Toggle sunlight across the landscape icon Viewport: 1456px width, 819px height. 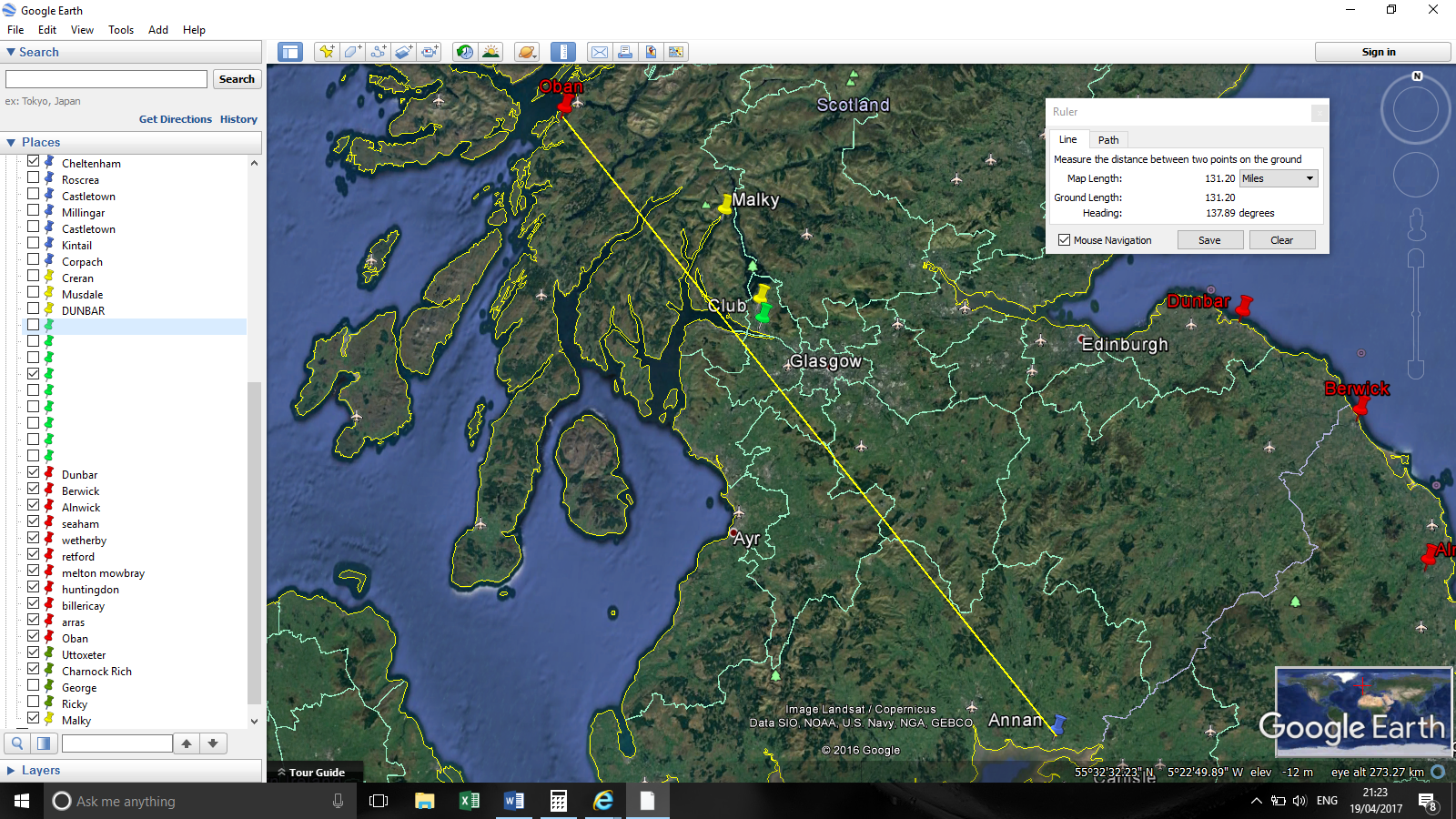[x=490, y=52]
